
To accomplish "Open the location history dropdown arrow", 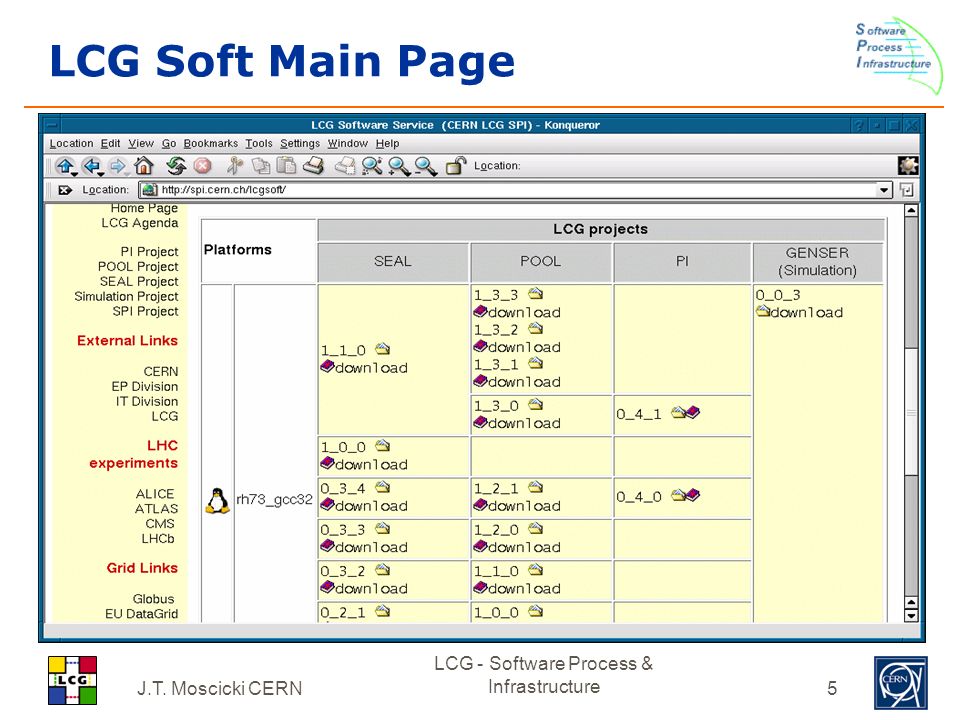I will (x=883, y=190).
